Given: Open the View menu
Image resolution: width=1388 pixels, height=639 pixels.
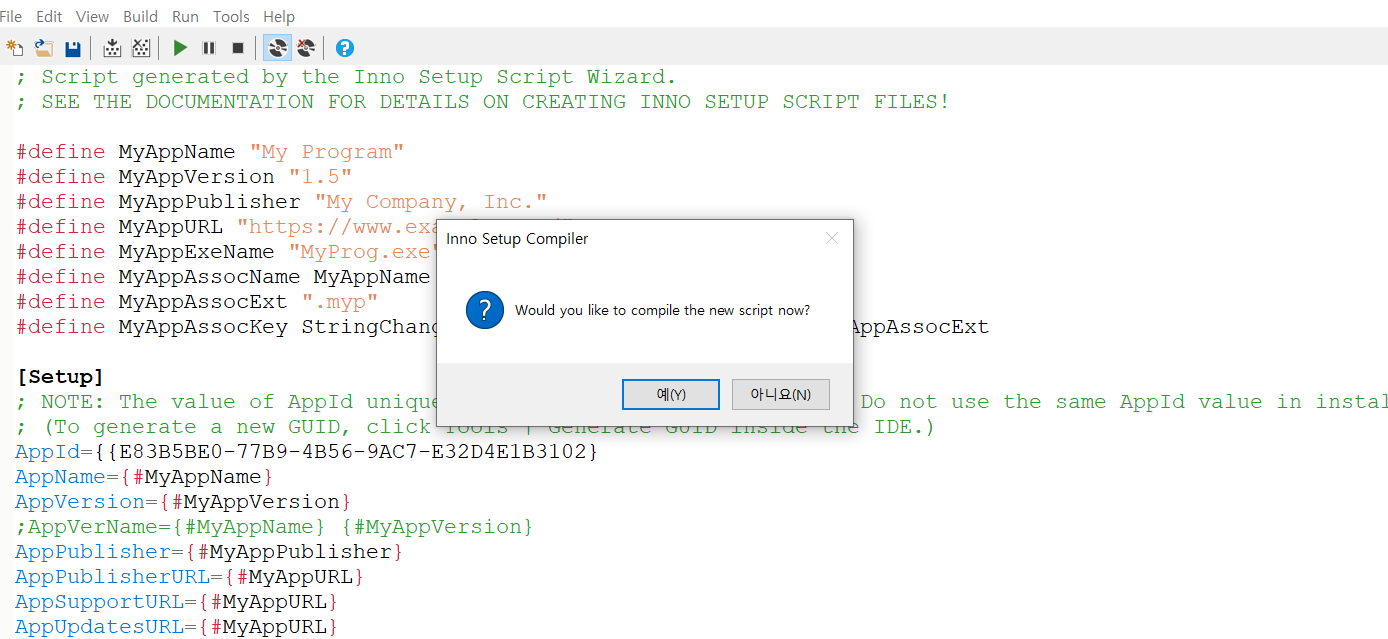Looking at the screenshot, I should click(93, 16).
